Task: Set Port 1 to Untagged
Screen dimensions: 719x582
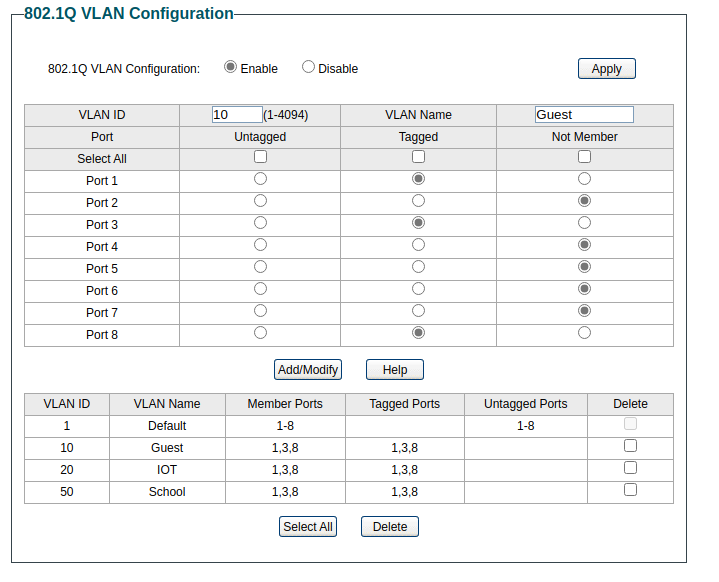Action: (x=260, y=179)
